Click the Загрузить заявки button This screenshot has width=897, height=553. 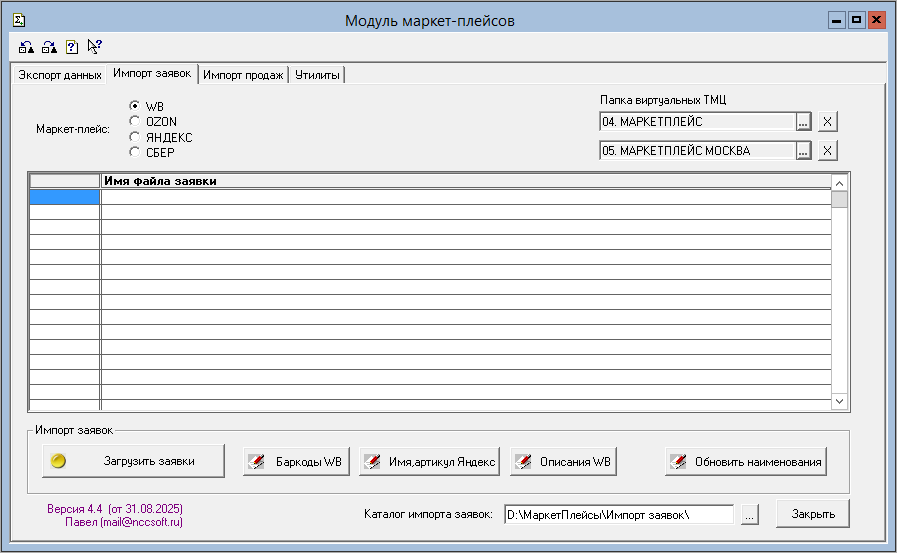[134, 462]
